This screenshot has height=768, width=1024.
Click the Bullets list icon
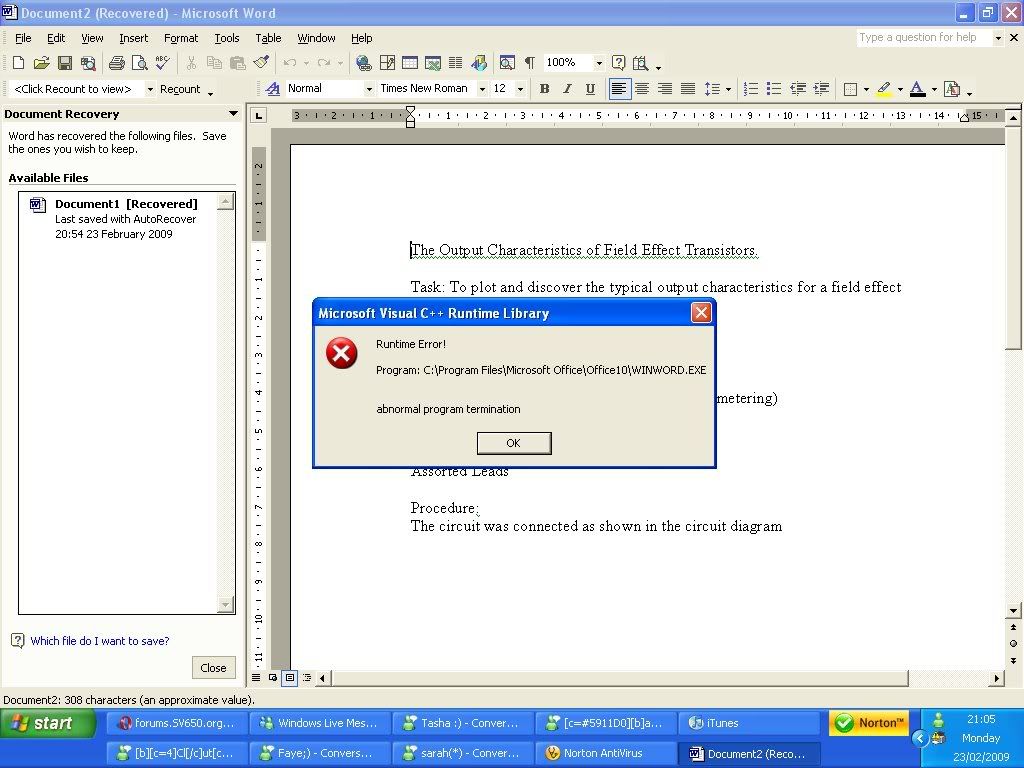[774, 89]
